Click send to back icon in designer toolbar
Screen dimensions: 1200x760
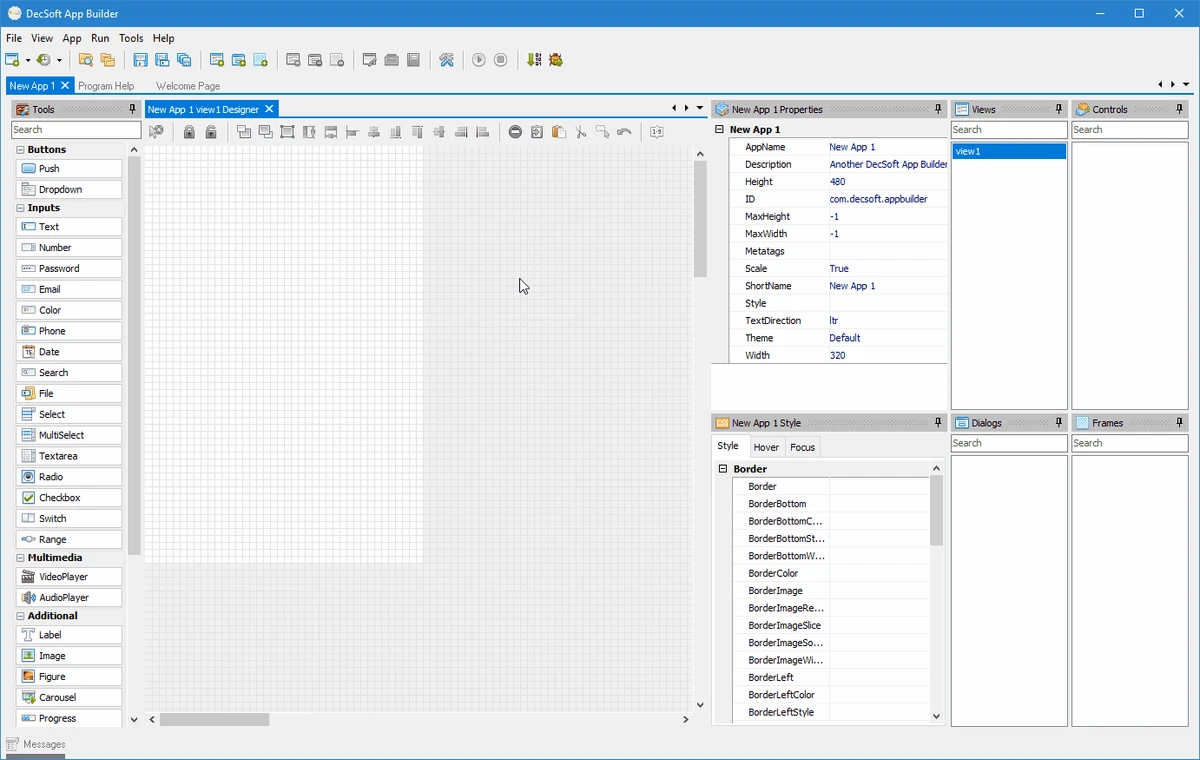point(266,131)
